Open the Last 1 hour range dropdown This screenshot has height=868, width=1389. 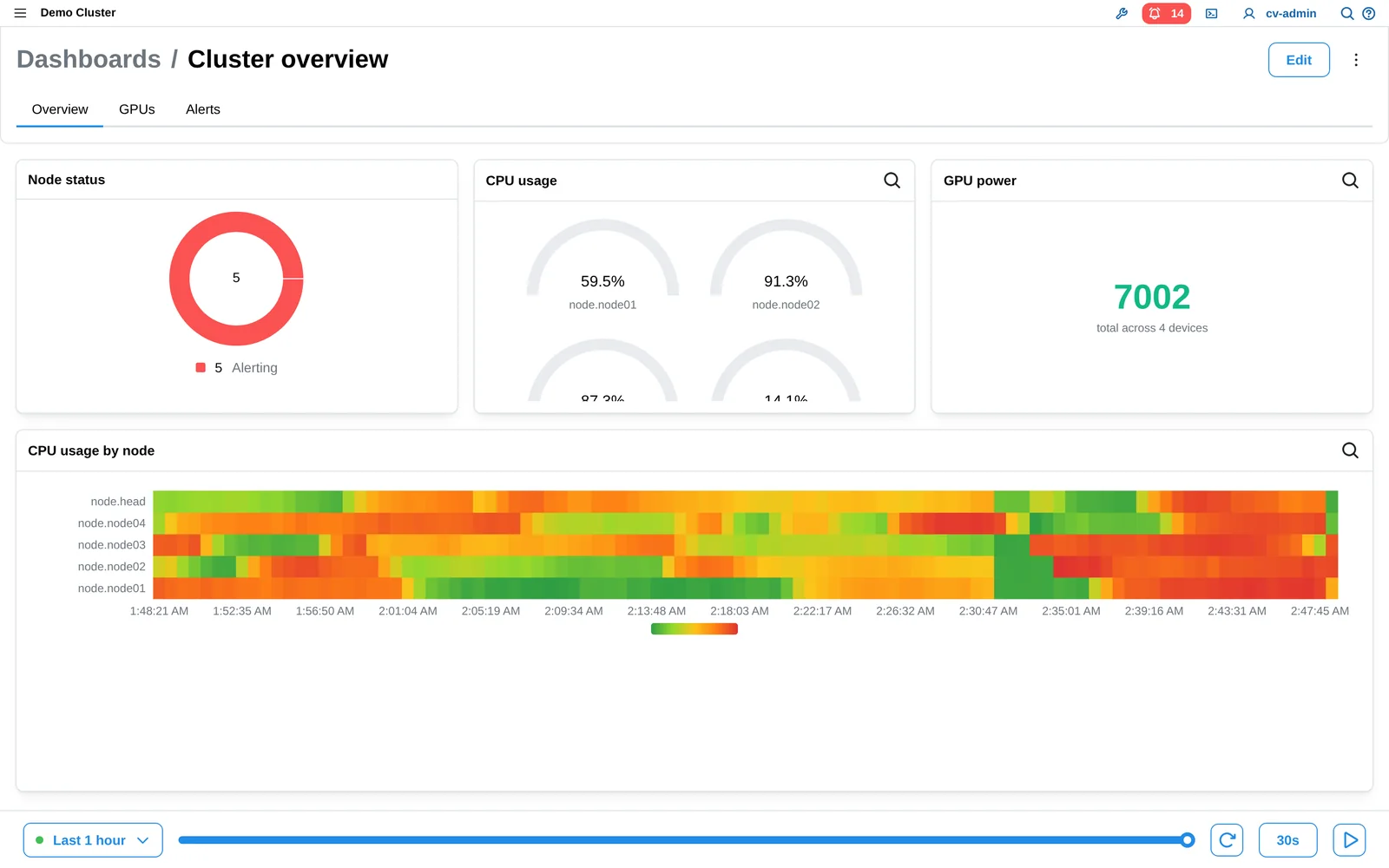click(93, 840)
